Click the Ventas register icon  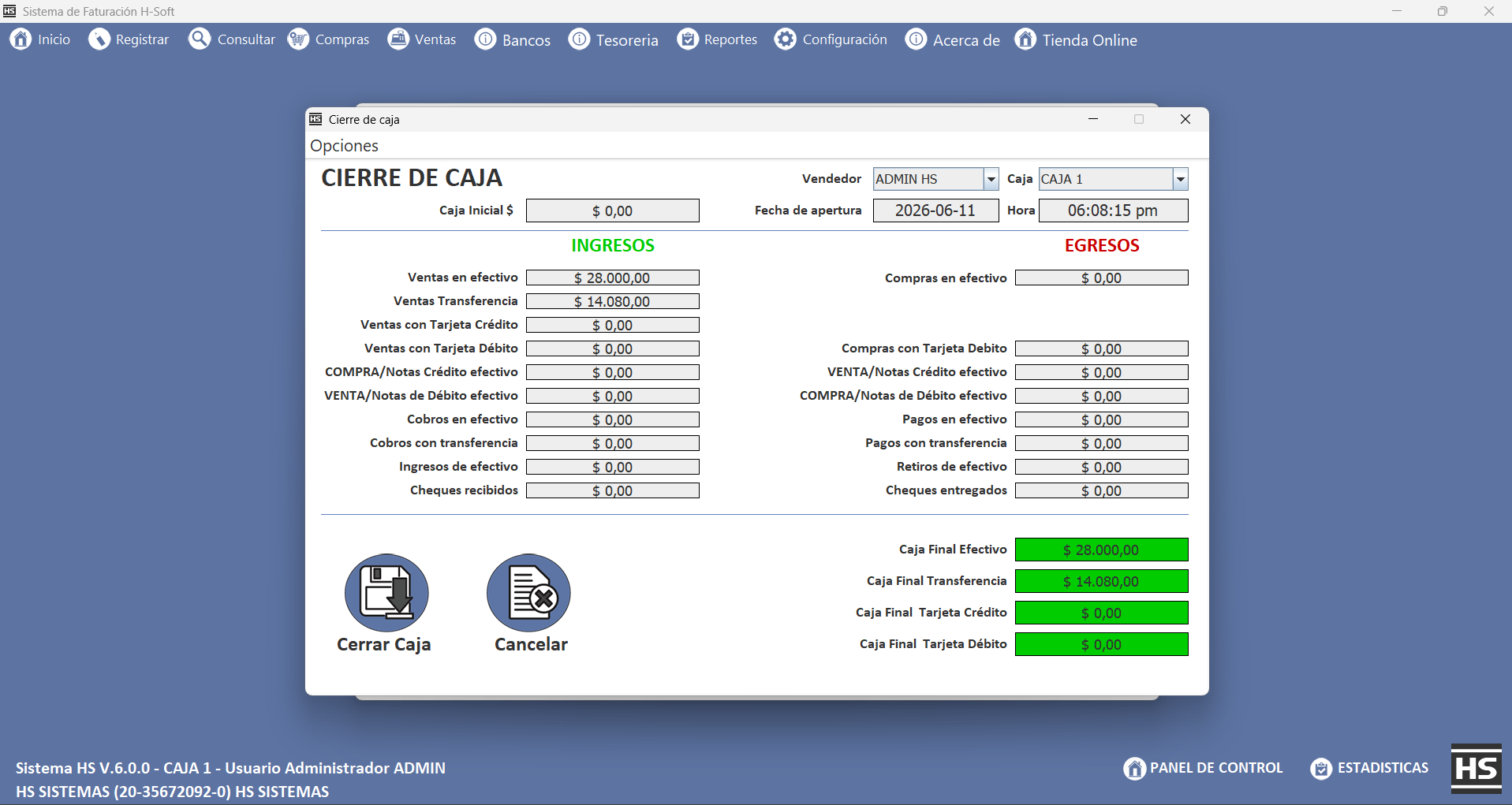coord(398,39)
